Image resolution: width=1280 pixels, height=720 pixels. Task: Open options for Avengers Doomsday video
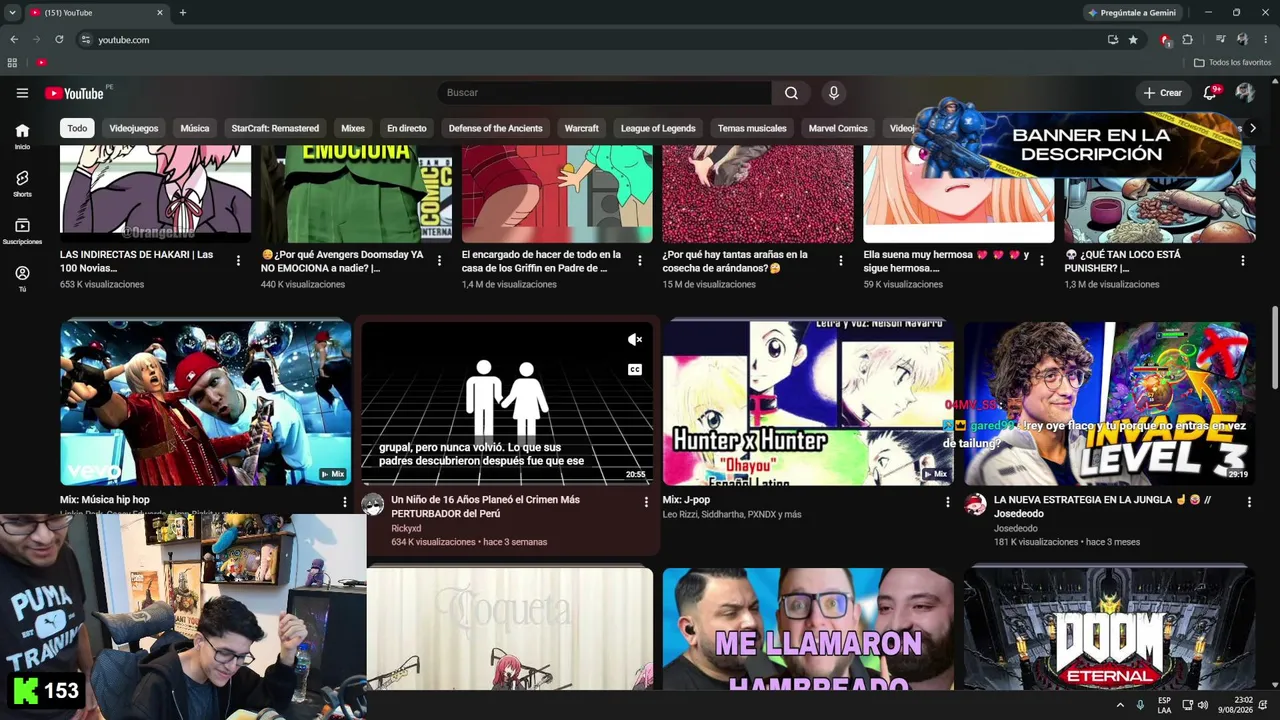click(x=439, y=261)
